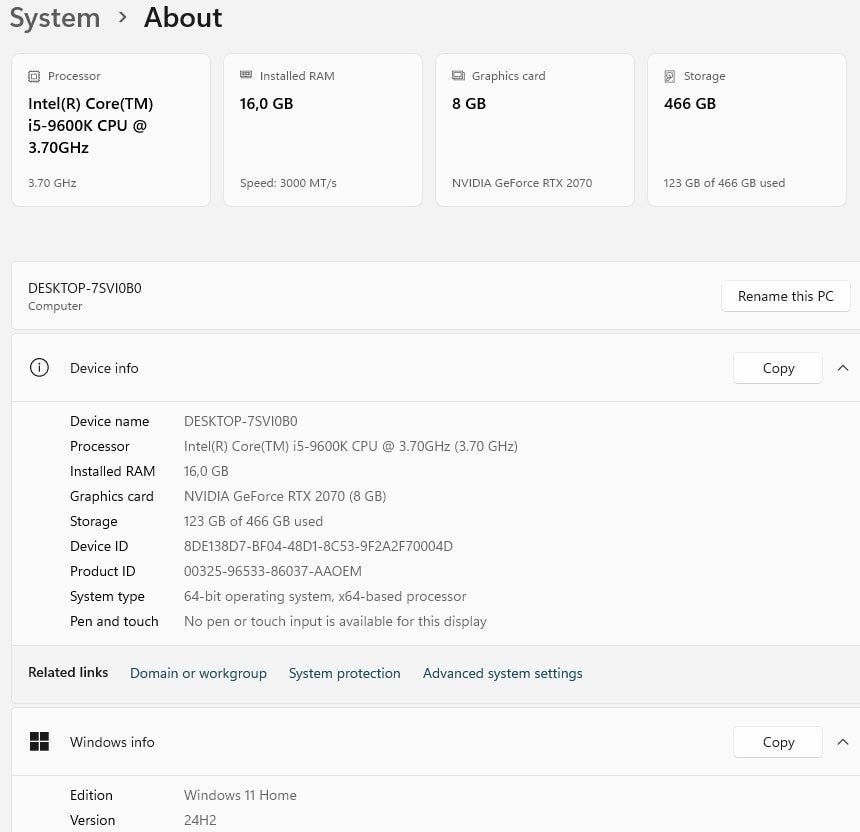
Task: Collapse the Windows info section
Action: click(x=843, y=742)
